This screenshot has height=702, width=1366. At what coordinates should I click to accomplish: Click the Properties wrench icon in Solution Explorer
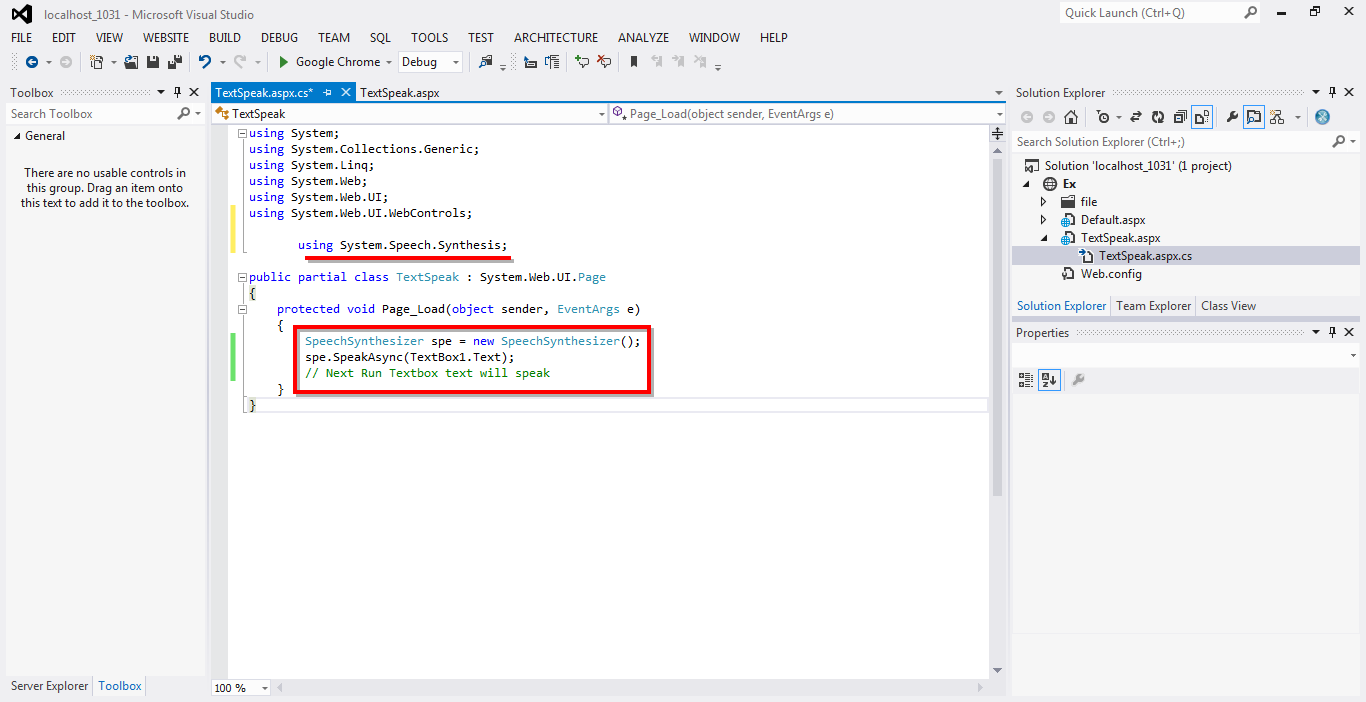tap(1232, 116)
